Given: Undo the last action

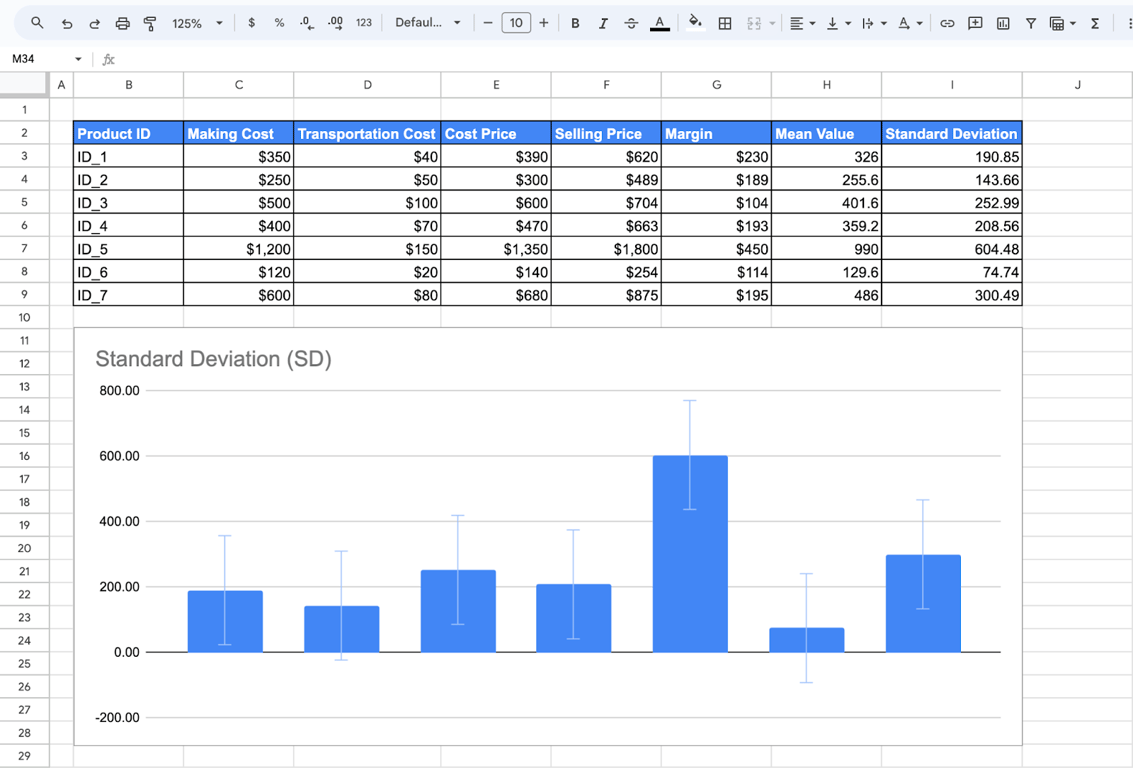Looking at the screenshot, I should point(66,23).
